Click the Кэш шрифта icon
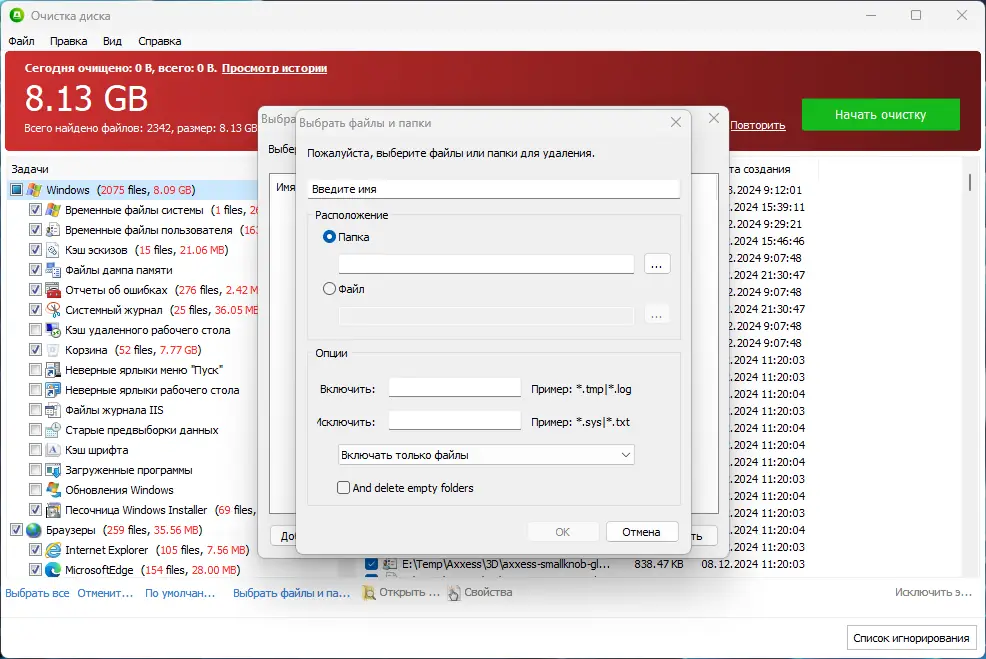This screenshot has height=659, width=986. tap(53, 450)
